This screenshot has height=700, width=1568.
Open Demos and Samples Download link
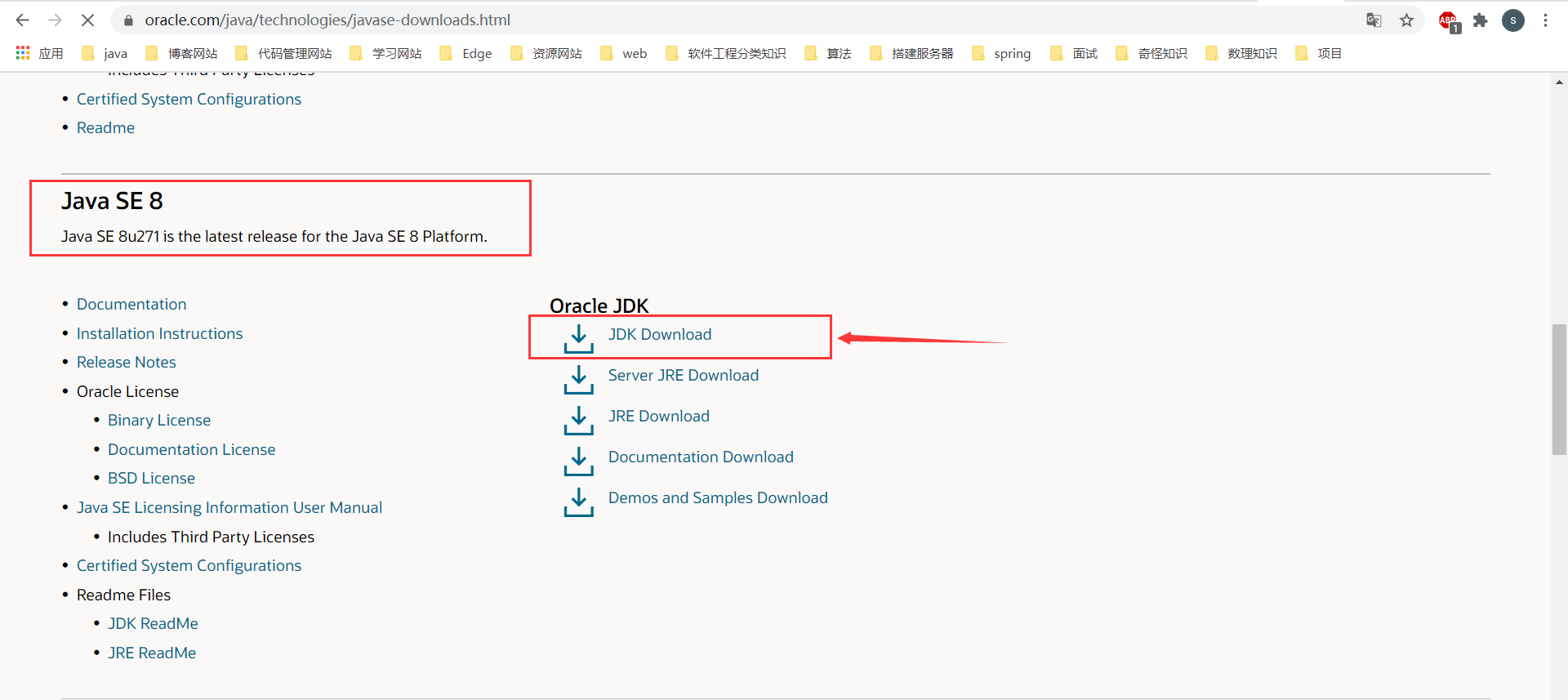pos(718,497)
